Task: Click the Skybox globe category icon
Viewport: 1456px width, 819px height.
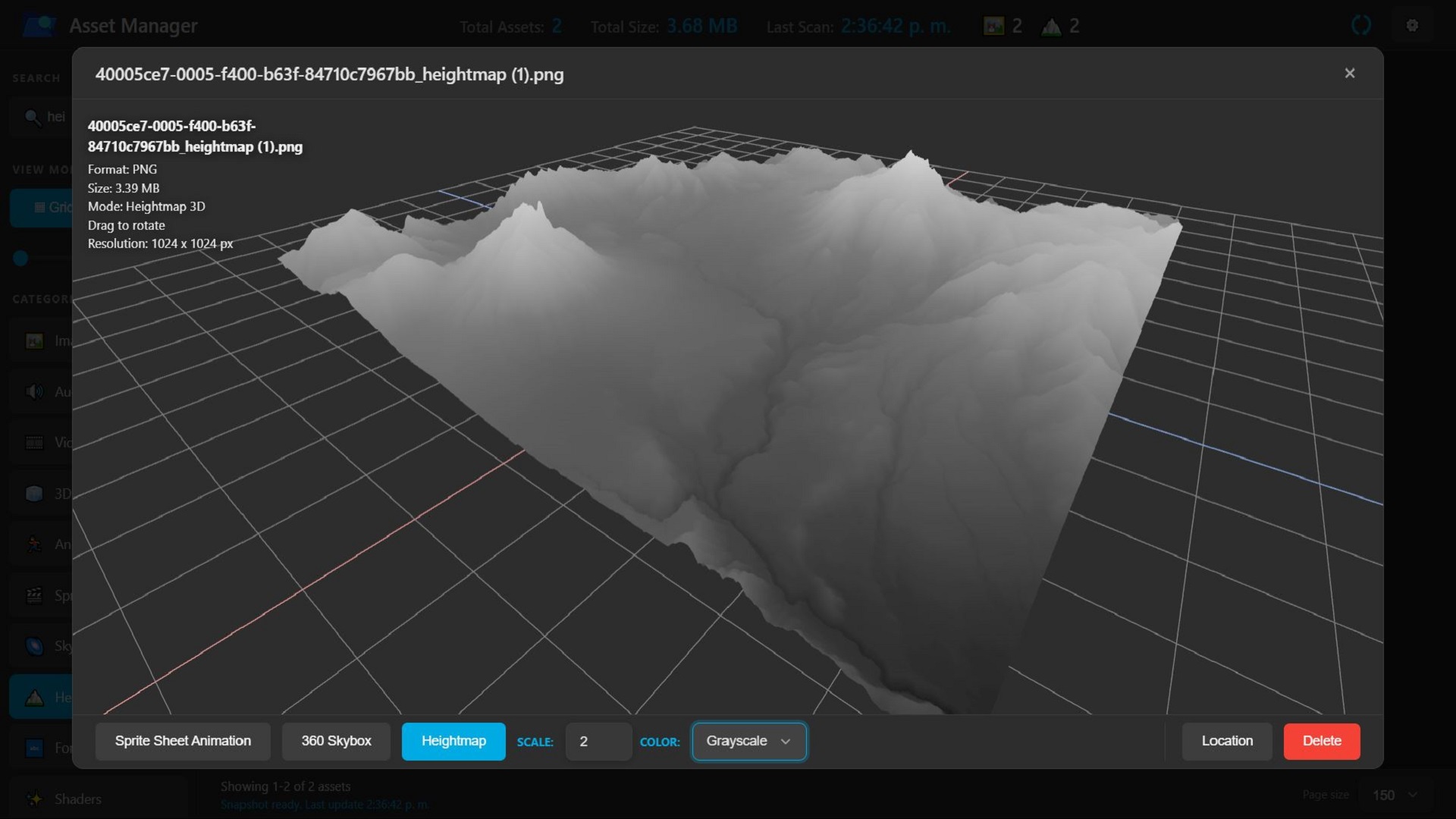Action: tap(35, 646)
